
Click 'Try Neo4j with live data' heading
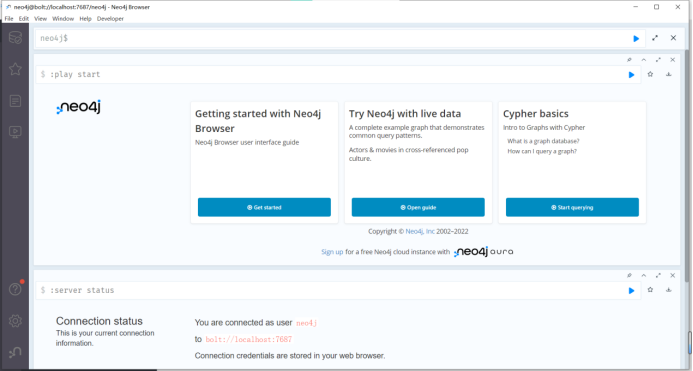(x=405, y=114)
